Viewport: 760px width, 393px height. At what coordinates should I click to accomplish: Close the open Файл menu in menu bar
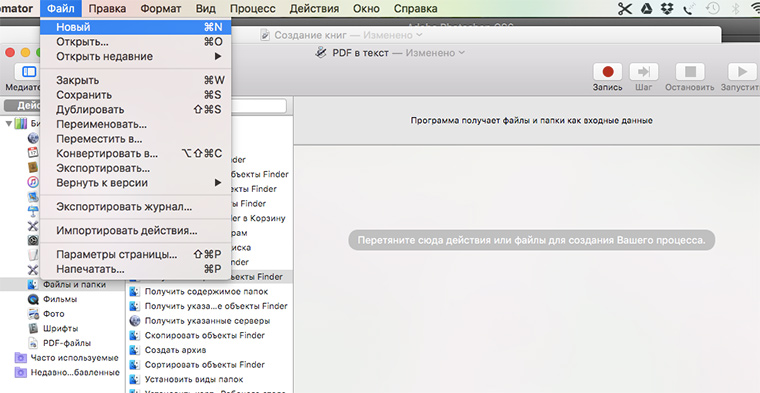pos(61,8)
